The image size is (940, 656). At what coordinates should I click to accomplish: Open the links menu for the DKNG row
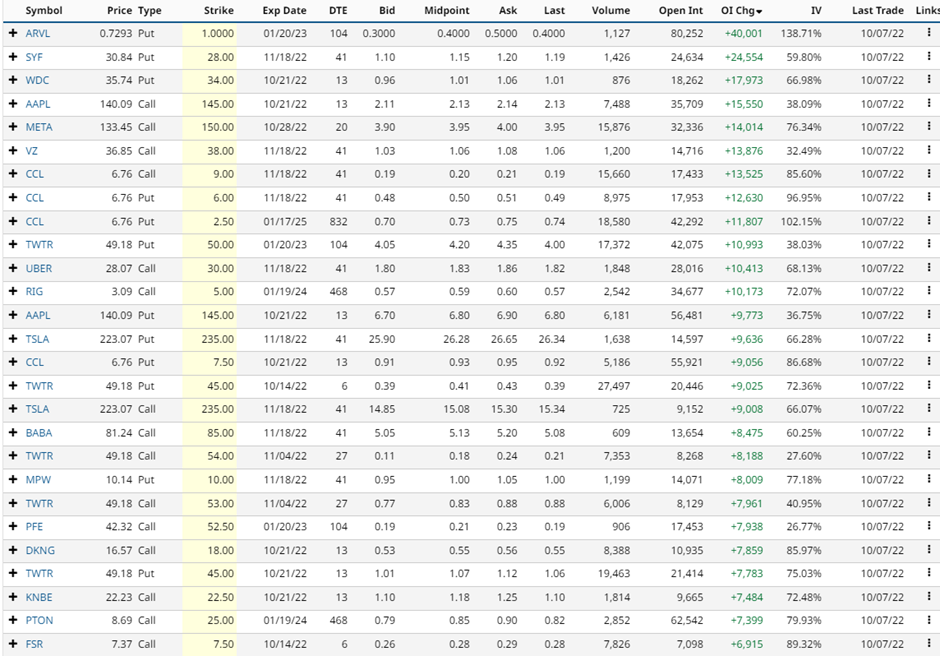click(929, 549)
